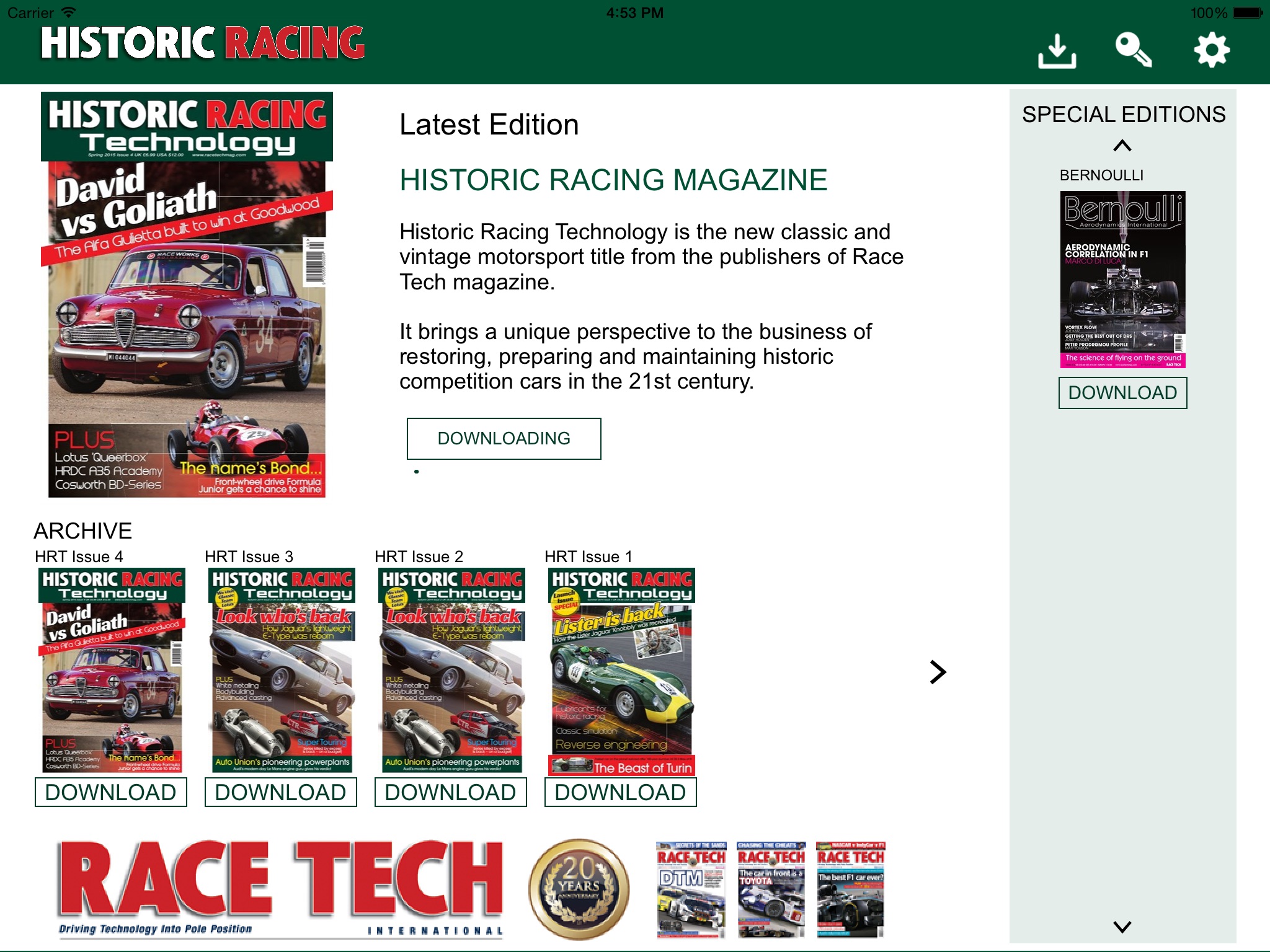The height and width of the screenshot is (952, 1270).
Task: Tap the Historic Racing header logo
Action: point(203,43)
